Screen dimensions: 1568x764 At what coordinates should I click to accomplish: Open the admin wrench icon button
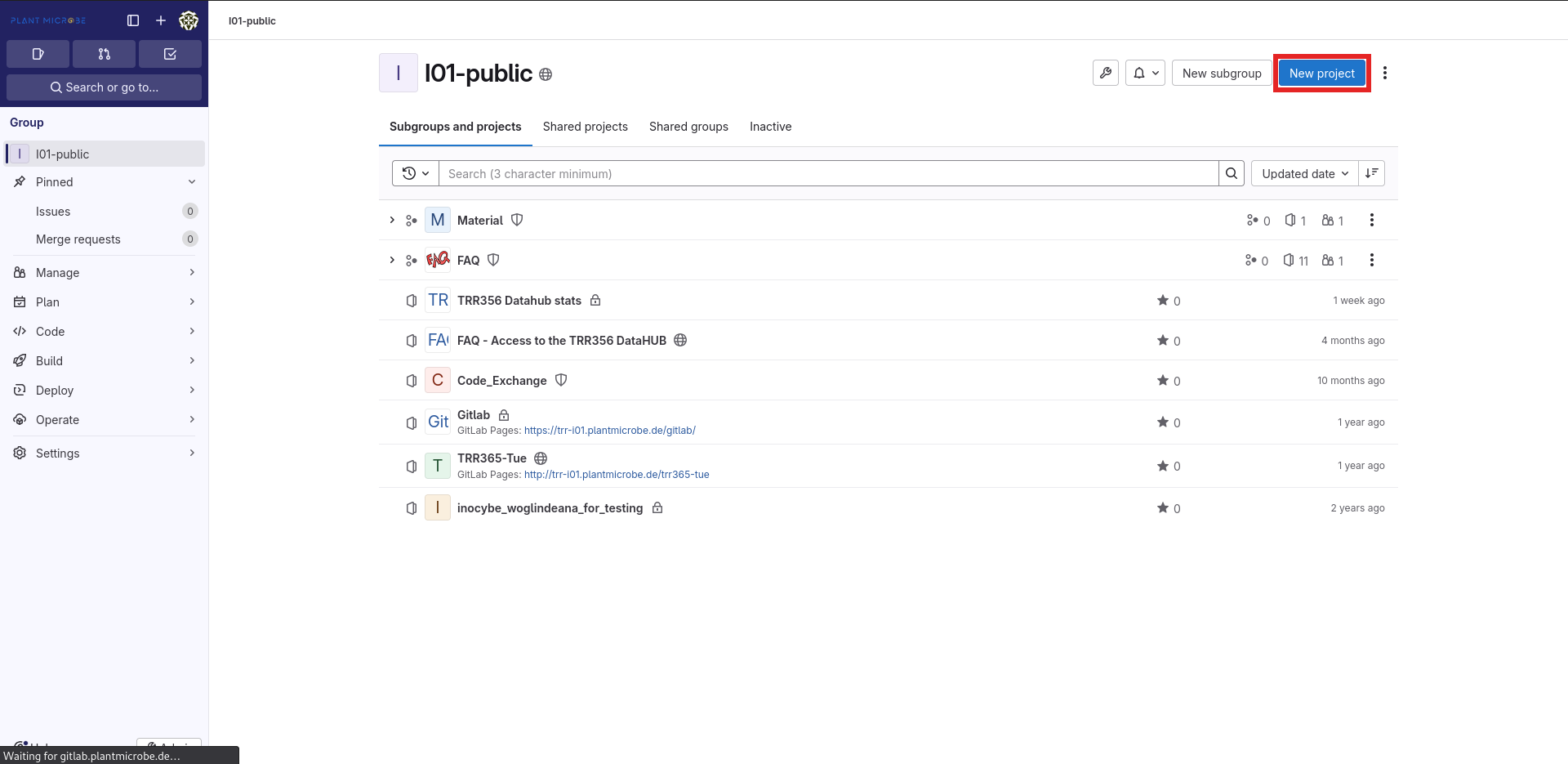click(x=1106, y=73)
